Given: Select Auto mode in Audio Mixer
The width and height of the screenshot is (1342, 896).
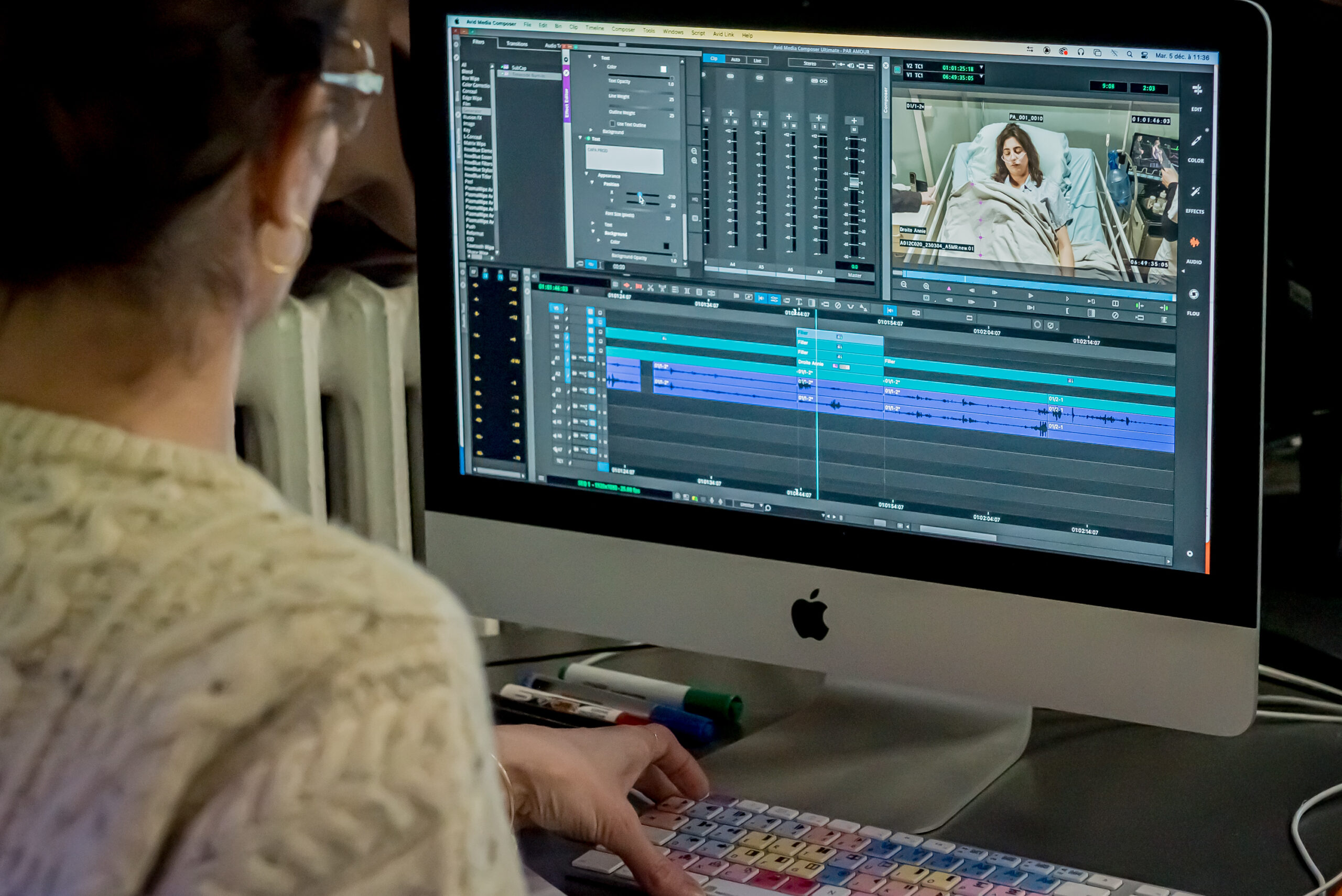Looking at the screenshot, I should (735, 59).
